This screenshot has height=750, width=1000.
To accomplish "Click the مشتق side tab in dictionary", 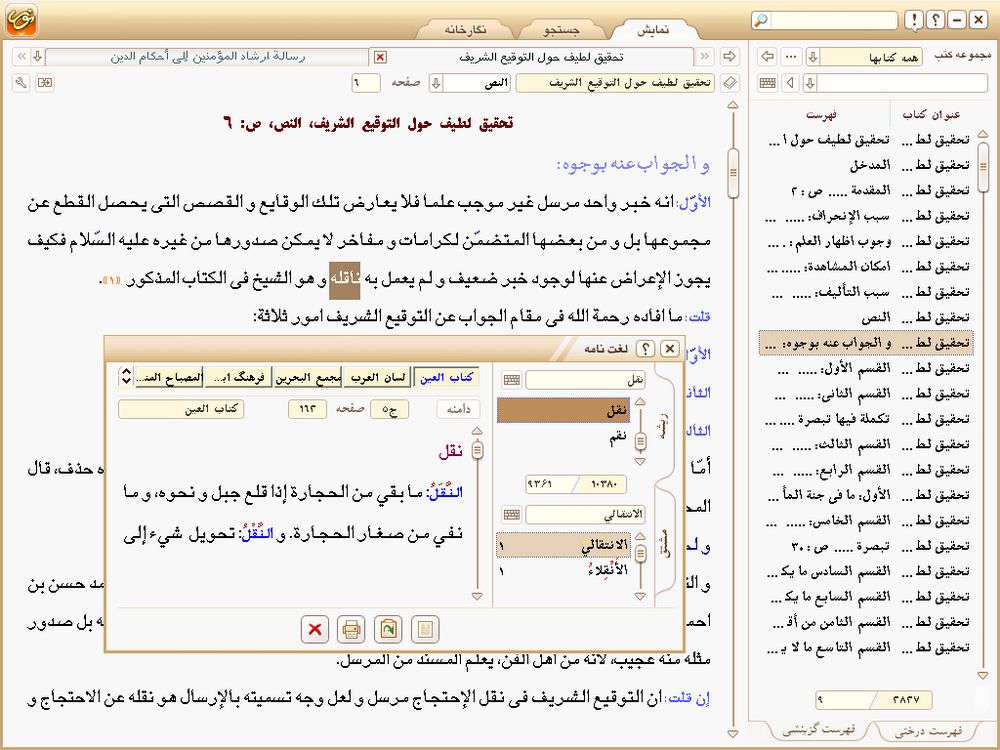I will [664, 543].
